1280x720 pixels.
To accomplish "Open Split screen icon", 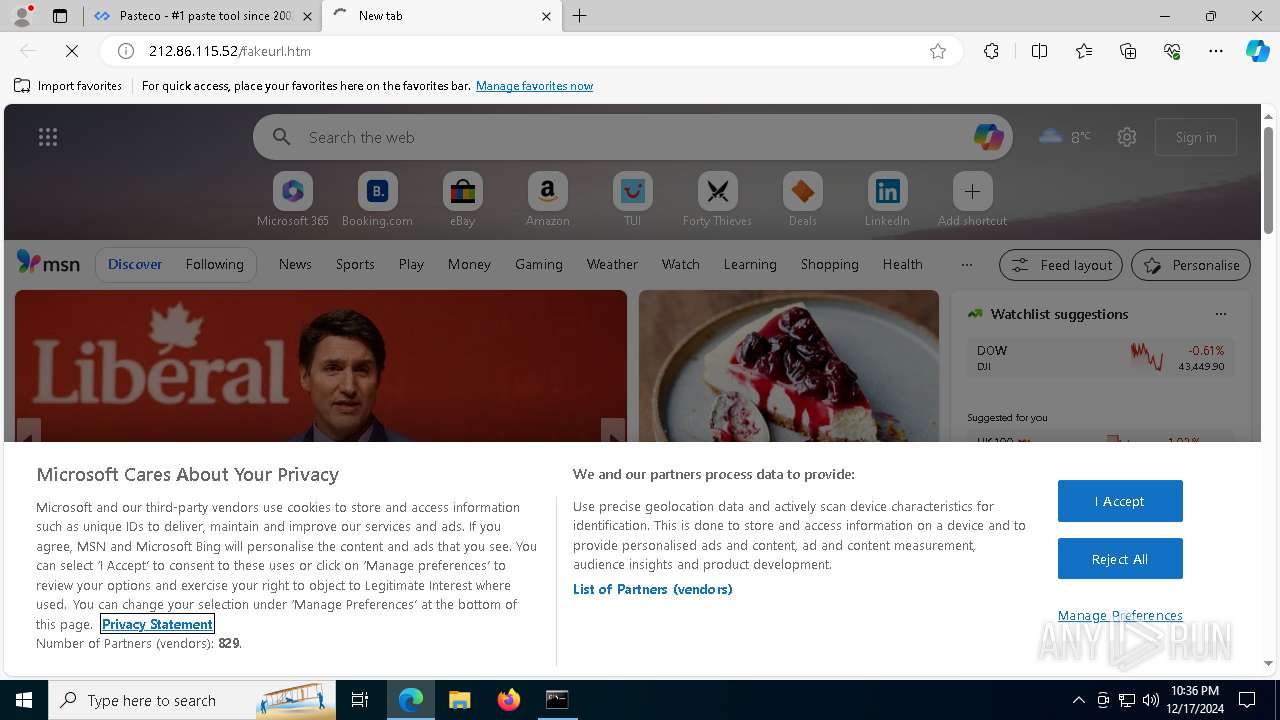I will [1039, 51].
